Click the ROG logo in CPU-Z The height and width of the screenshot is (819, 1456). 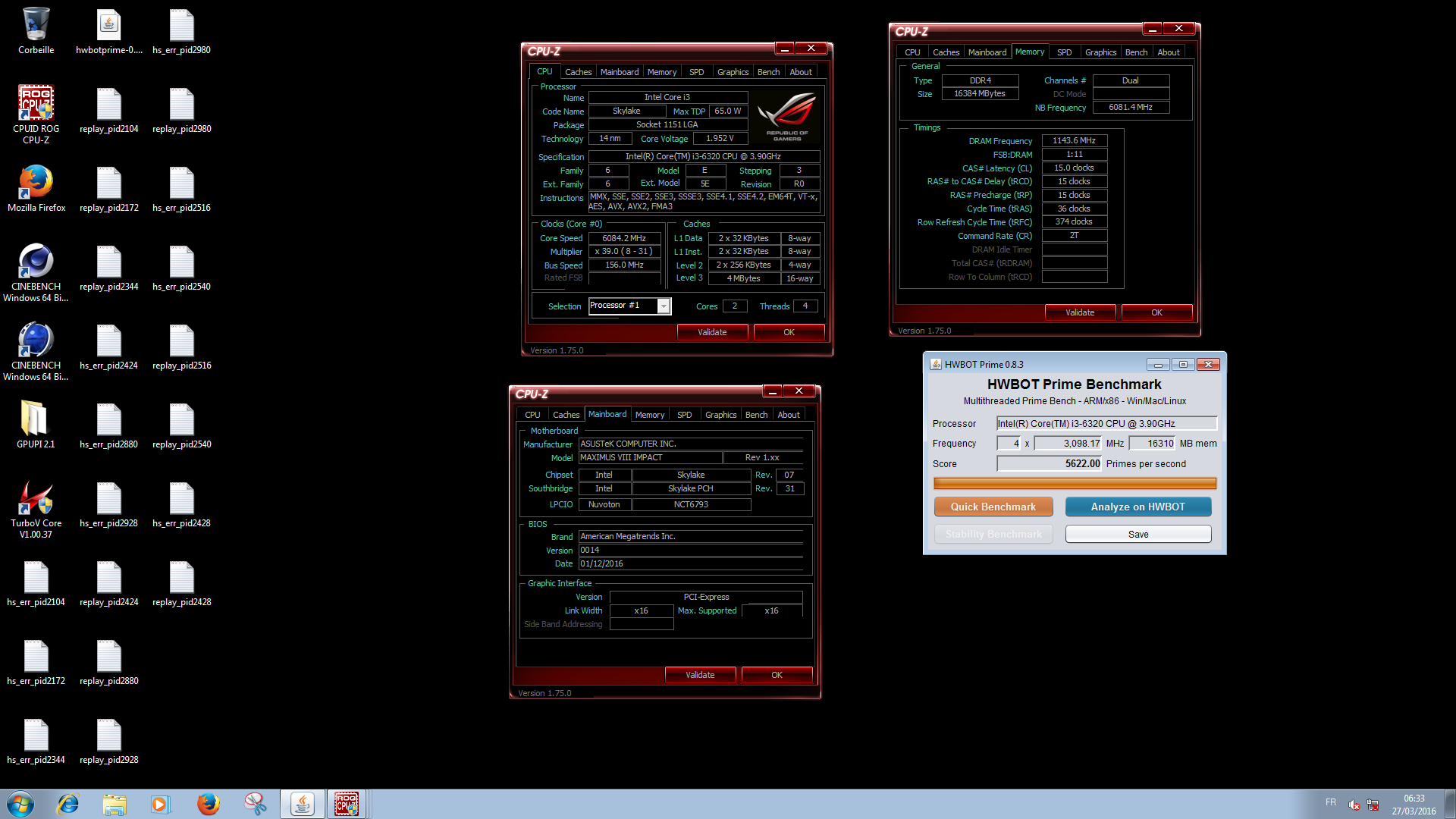click(786, 116)
